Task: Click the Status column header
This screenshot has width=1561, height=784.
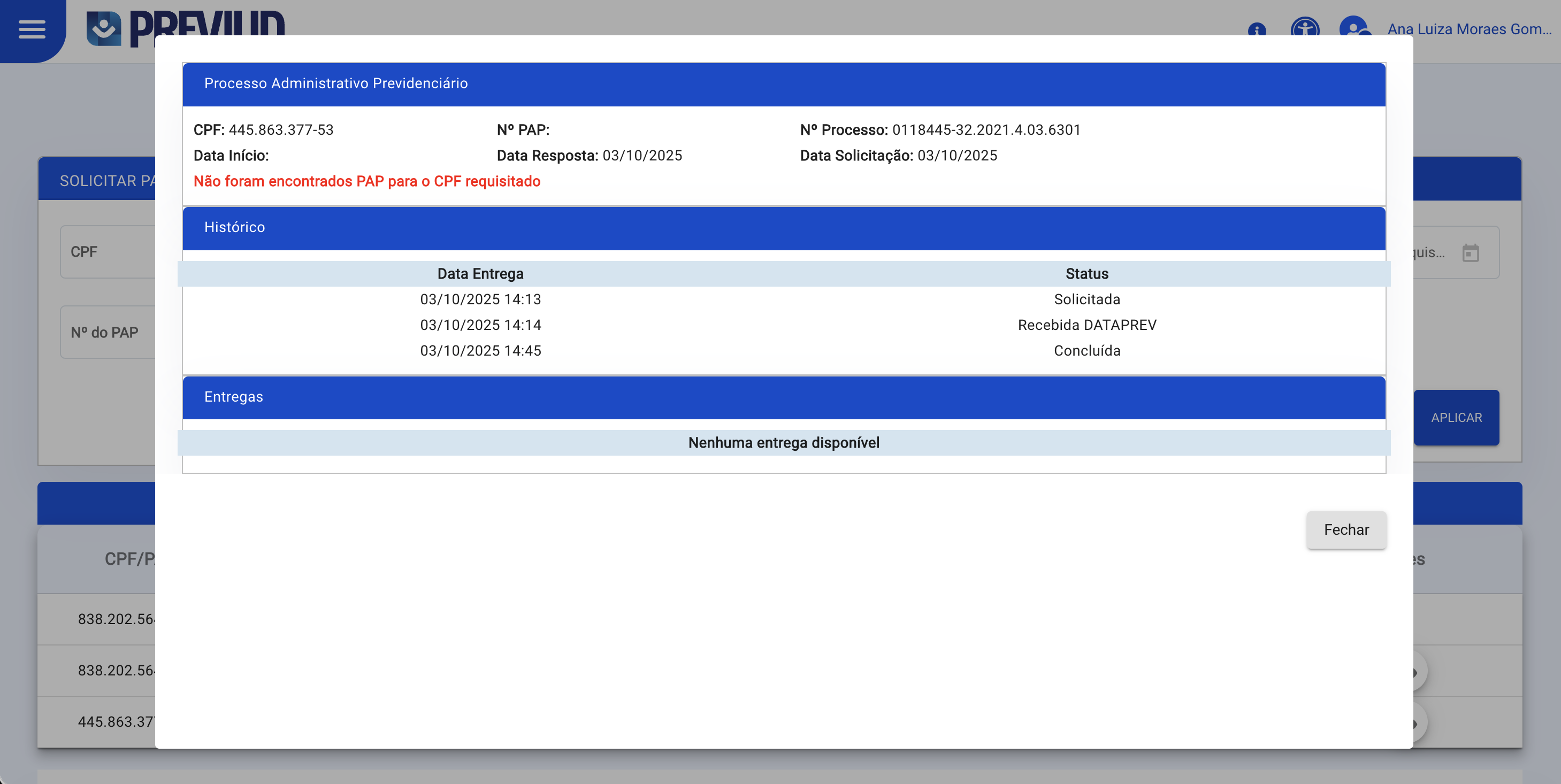Action: pos(1086,274)
